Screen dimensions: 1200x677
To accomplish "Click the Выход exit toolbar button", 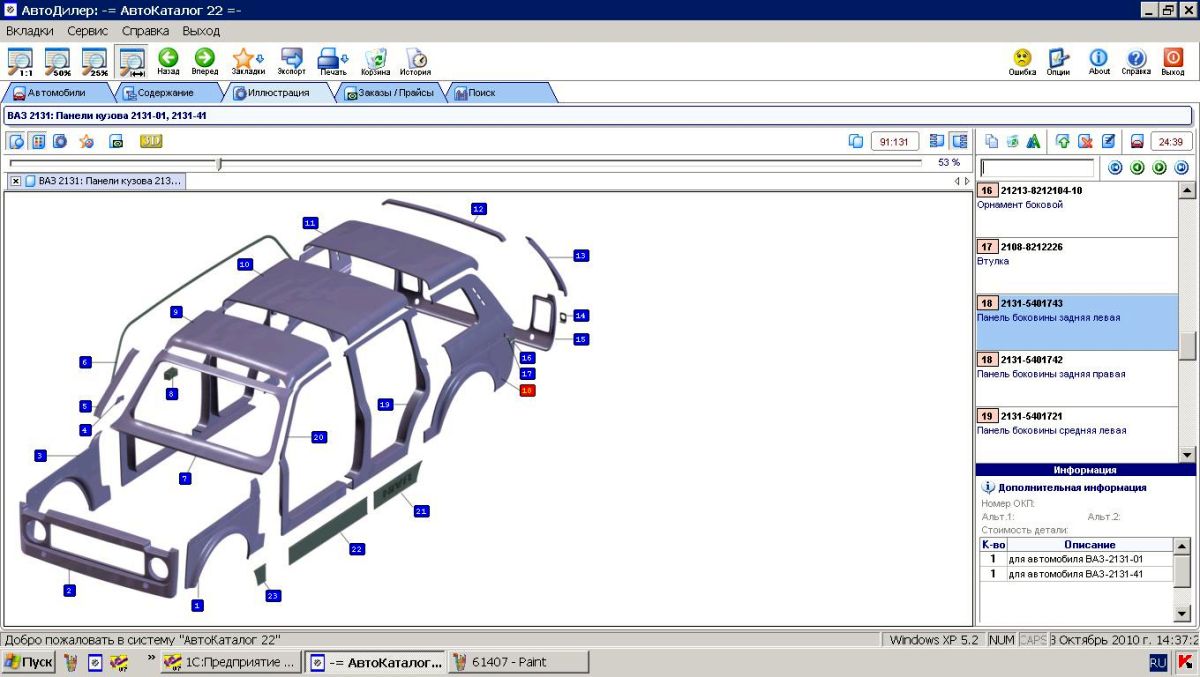I will click(1173, 61).
